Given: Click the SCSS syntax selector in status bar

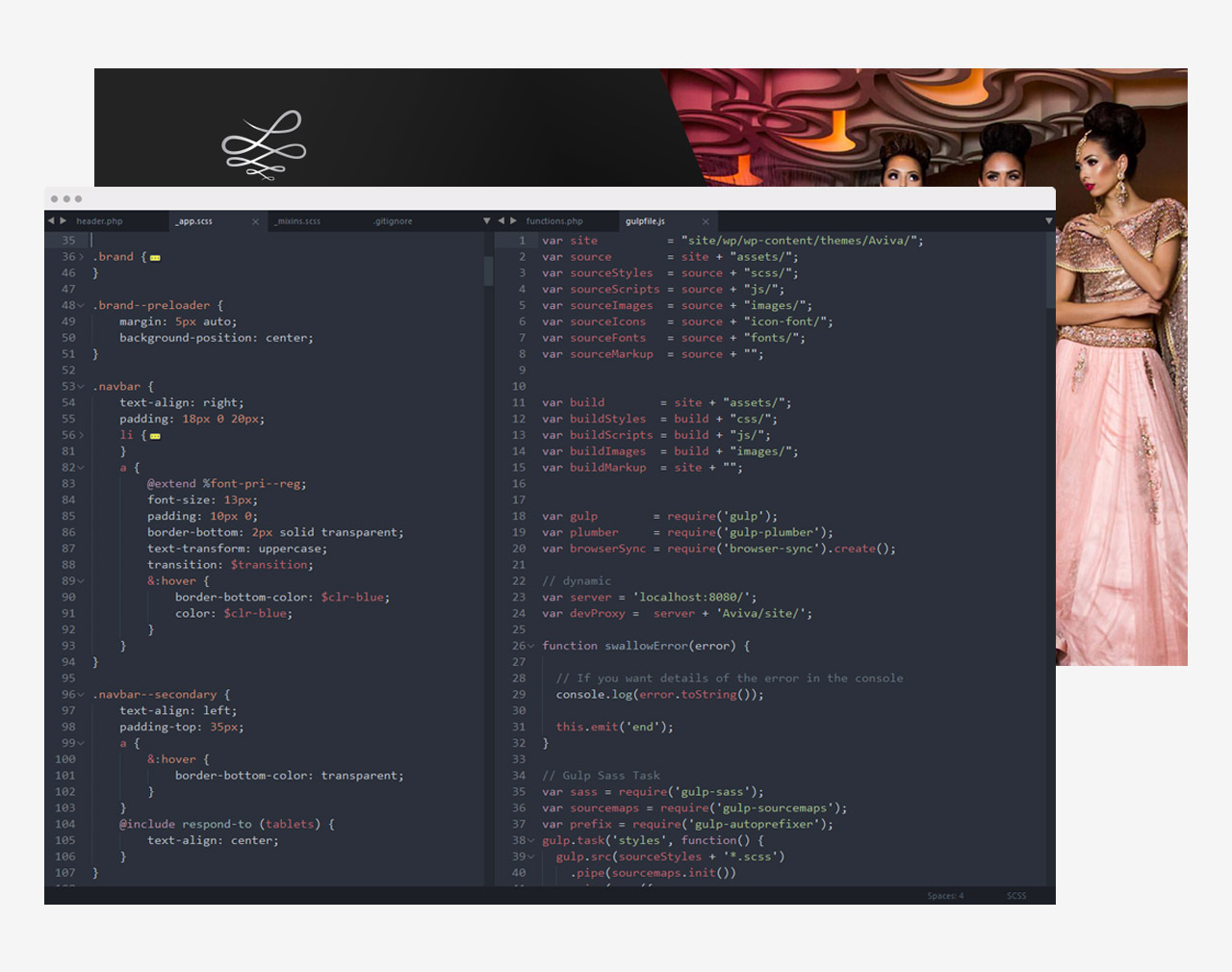Looking at the screenshot, I should [x=1016, y=896].
